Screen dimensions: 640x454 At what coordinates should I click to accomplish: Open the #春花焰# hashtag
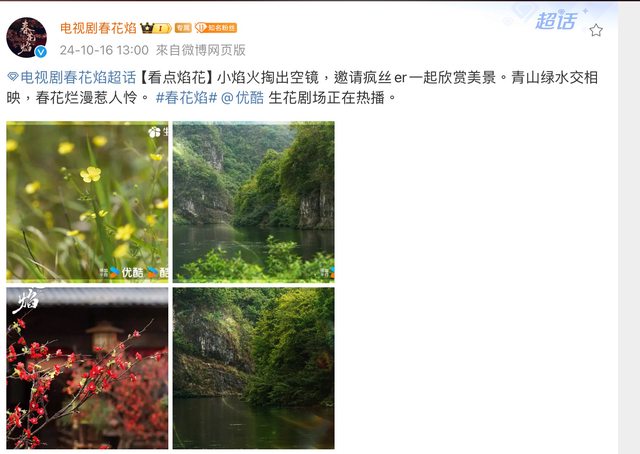coord(186,98)
